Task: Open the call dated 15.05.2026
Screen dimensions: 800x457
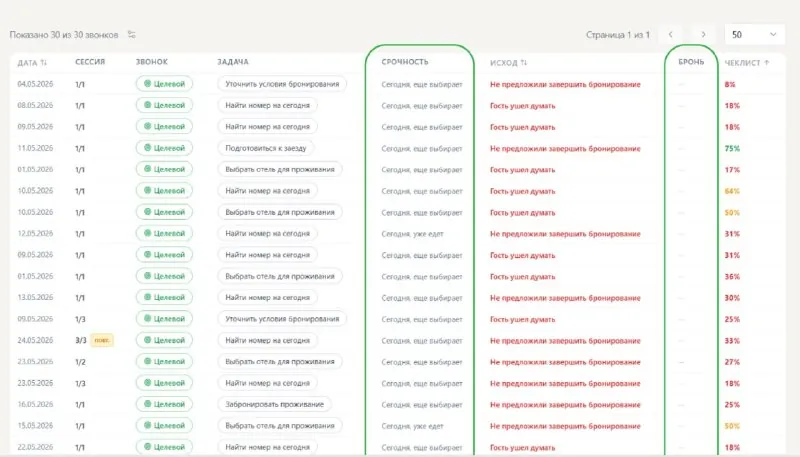Action: (35, 425)
